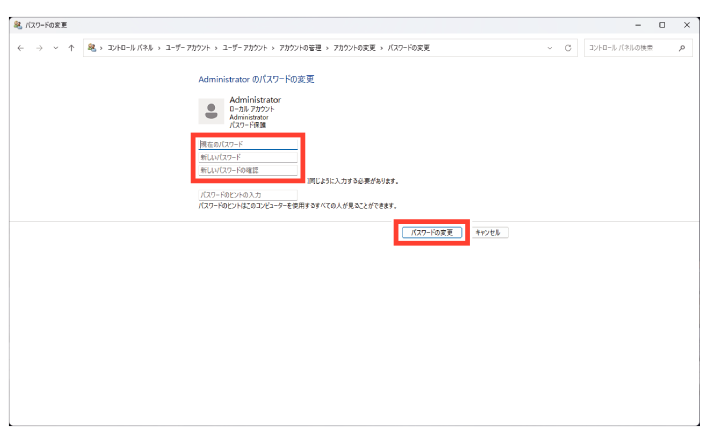This screenshot has width=708, height=443.
Task: Click the パスワードの変更 button
Action: point(432,233)
